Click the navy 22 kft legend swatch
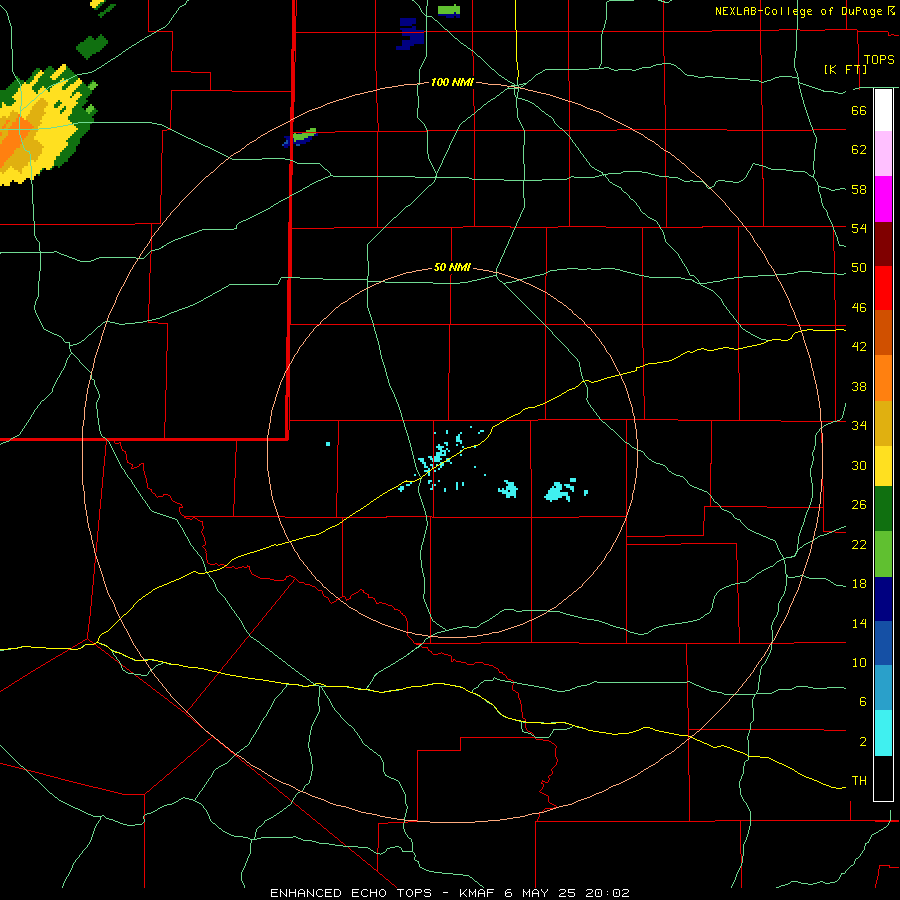This screenshot has width=900, height=900. point(883,599)
